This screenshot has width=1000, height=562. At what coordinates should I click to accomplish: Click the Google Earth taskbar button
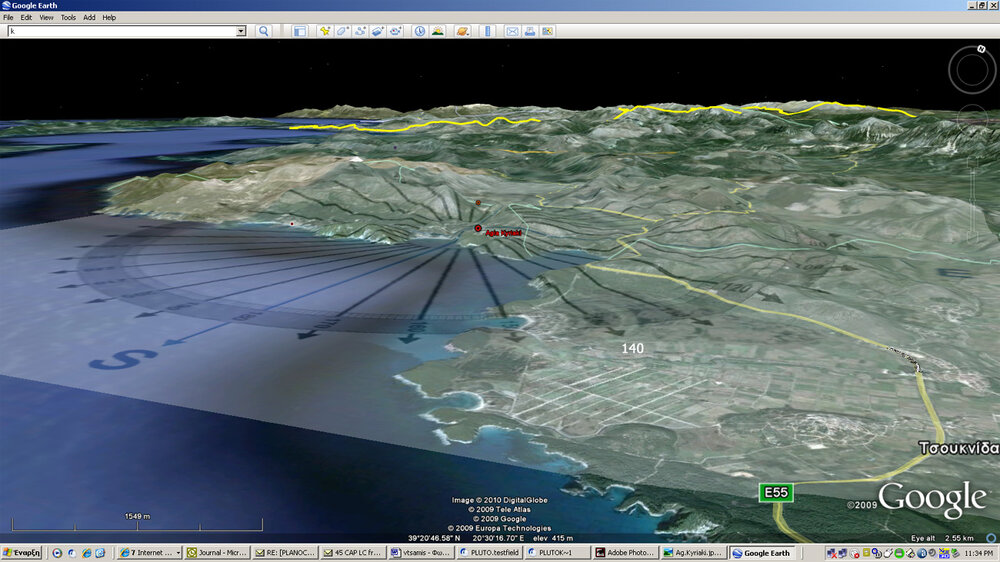point(761,553)
